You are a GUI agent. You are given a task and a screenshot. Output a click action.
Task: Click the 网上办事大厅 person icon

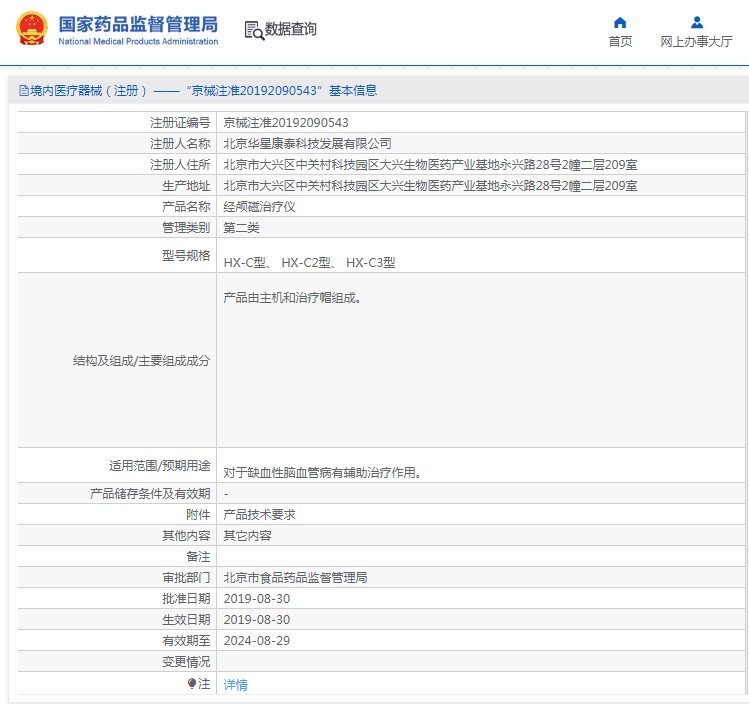(697, 22)
